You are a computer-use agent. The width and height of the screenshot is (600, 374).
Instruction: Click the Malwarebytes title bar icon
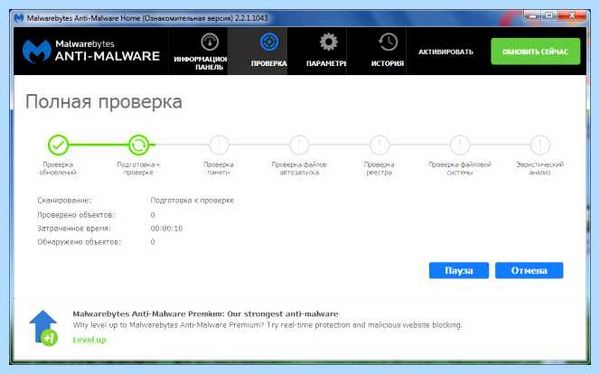coord(18,18)
